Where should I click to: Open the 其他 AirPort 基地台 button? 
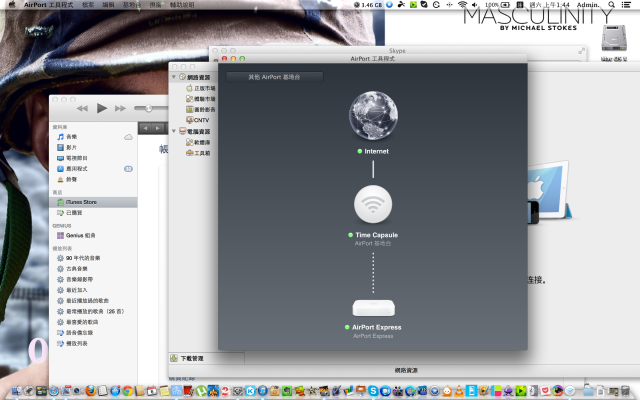(x=274, y=77)
